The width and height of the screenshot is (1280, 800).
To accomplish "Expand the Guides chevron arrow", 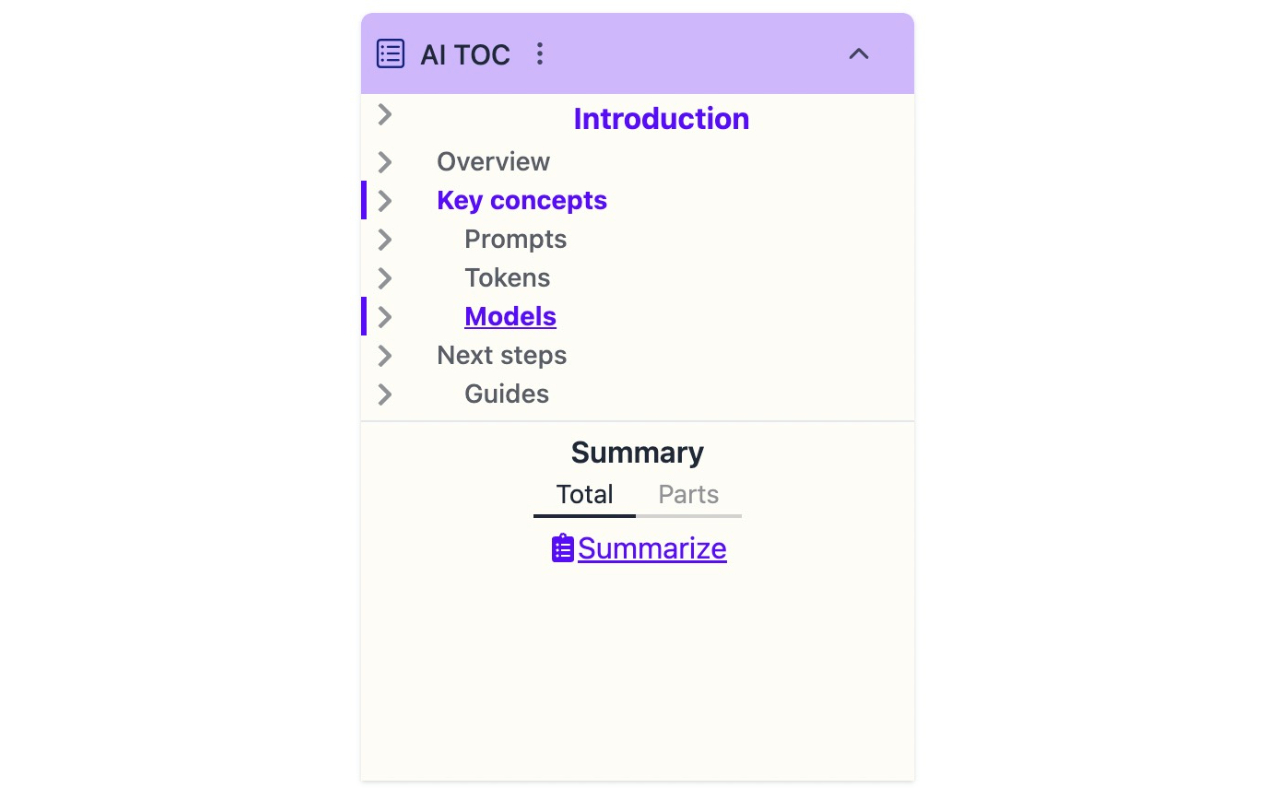I will point(385,395).
